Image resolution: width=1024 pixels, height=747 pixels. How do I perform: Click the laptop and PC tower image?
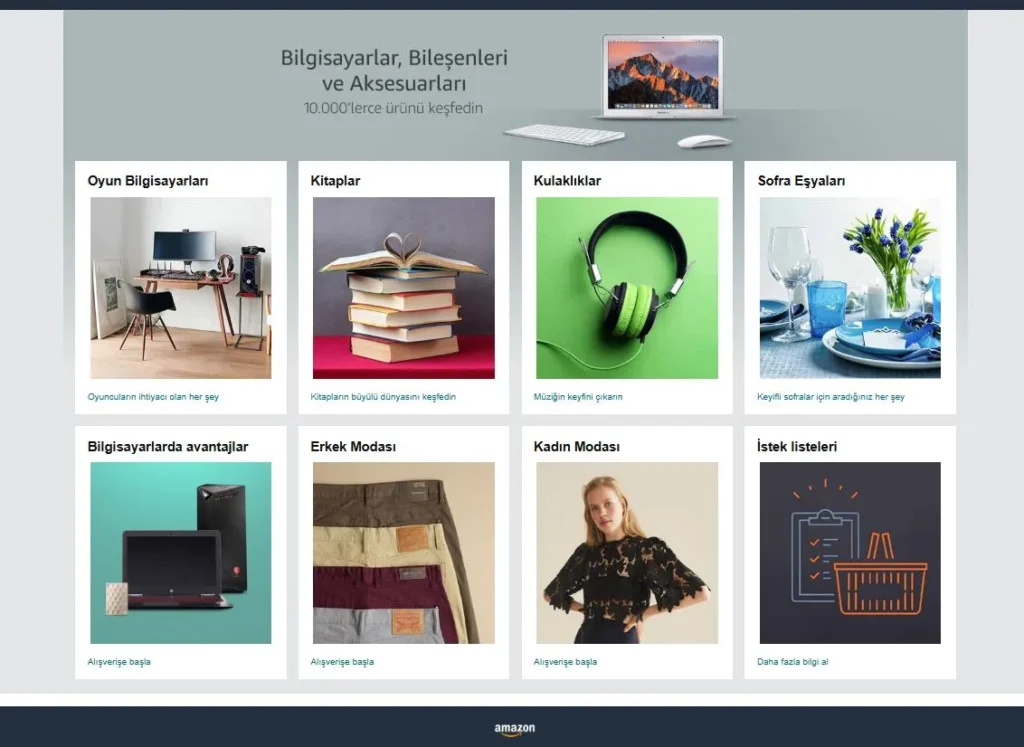[180, 552]
